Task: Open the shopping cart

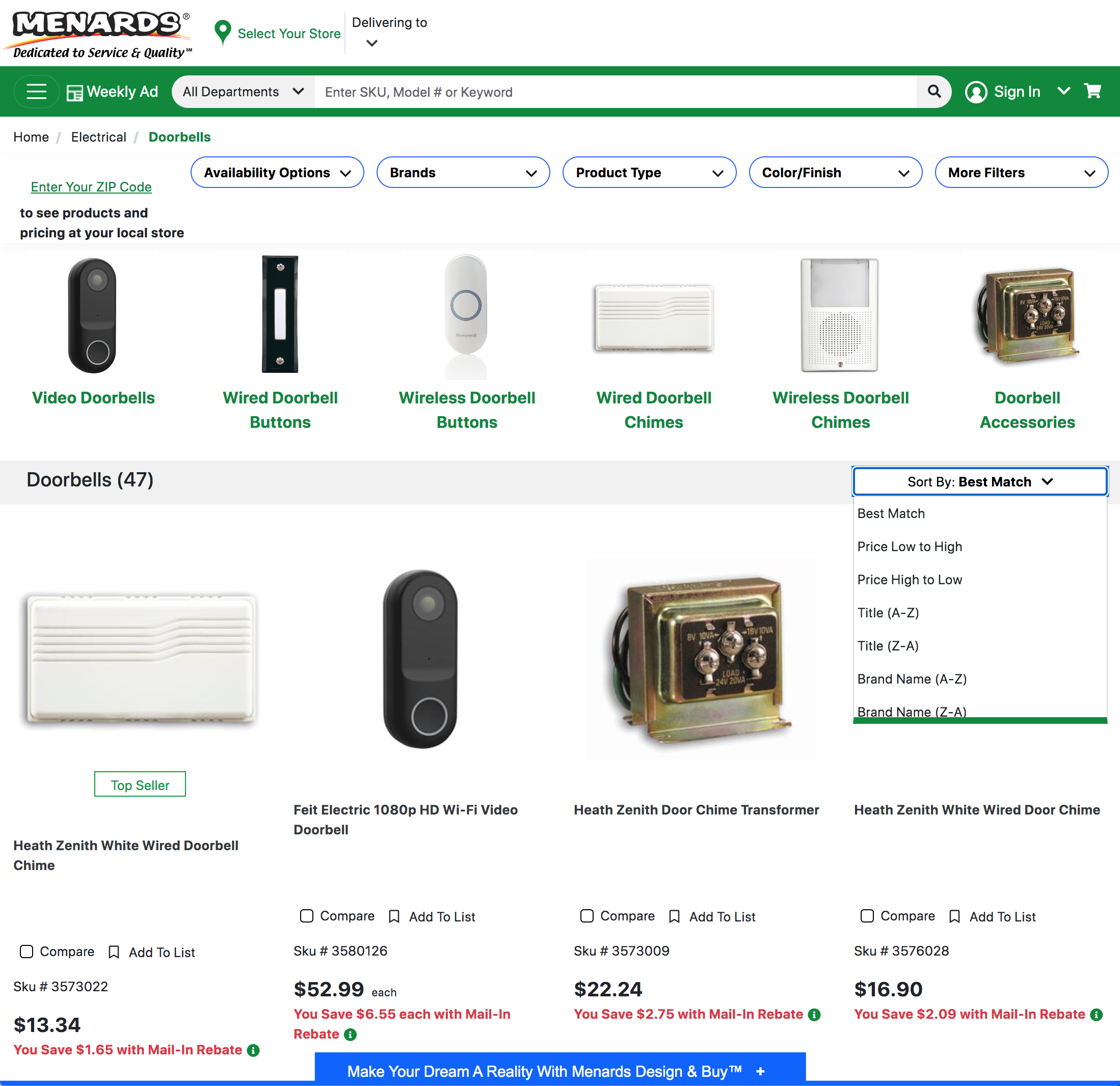Action: click(x=1093, y=91)
